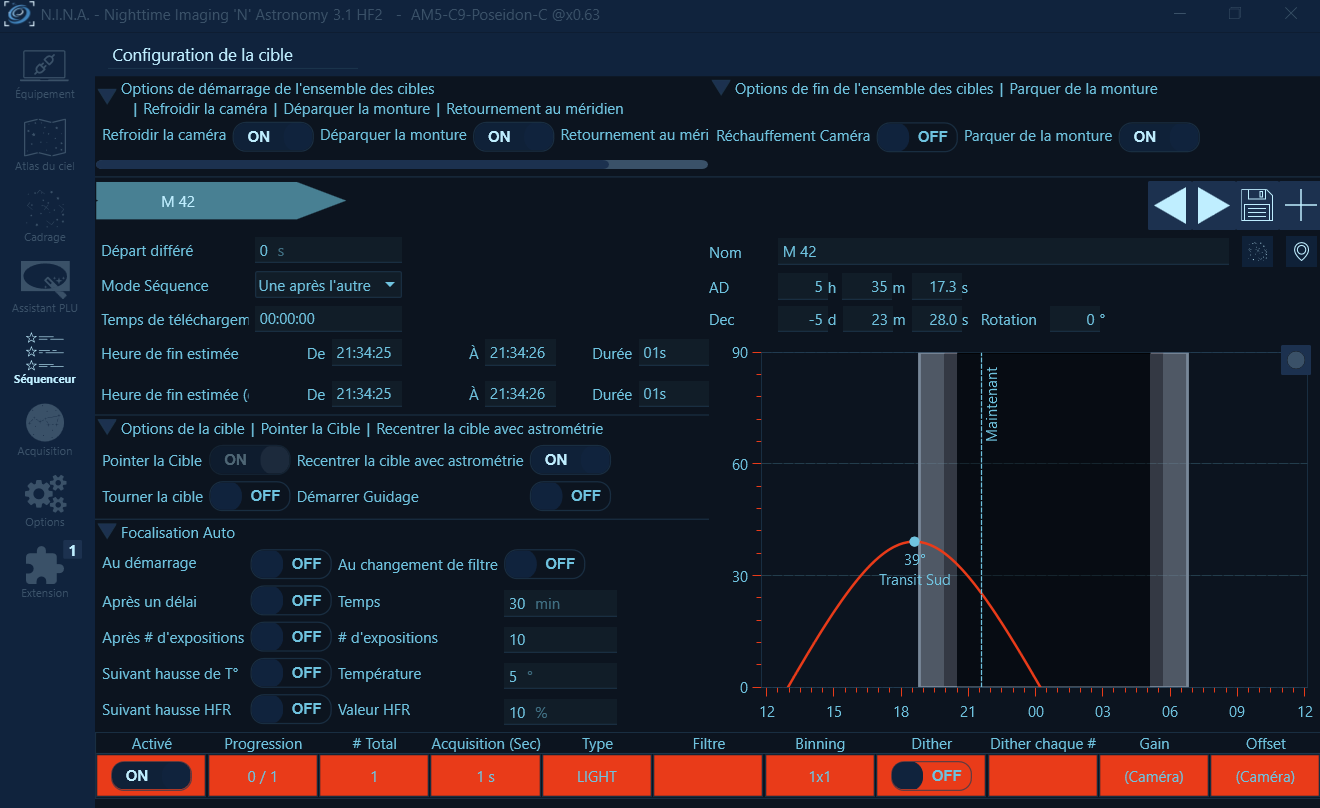Toggle the Refroidir la caméra switch
1320x808 pixels.
click(273, 137)
